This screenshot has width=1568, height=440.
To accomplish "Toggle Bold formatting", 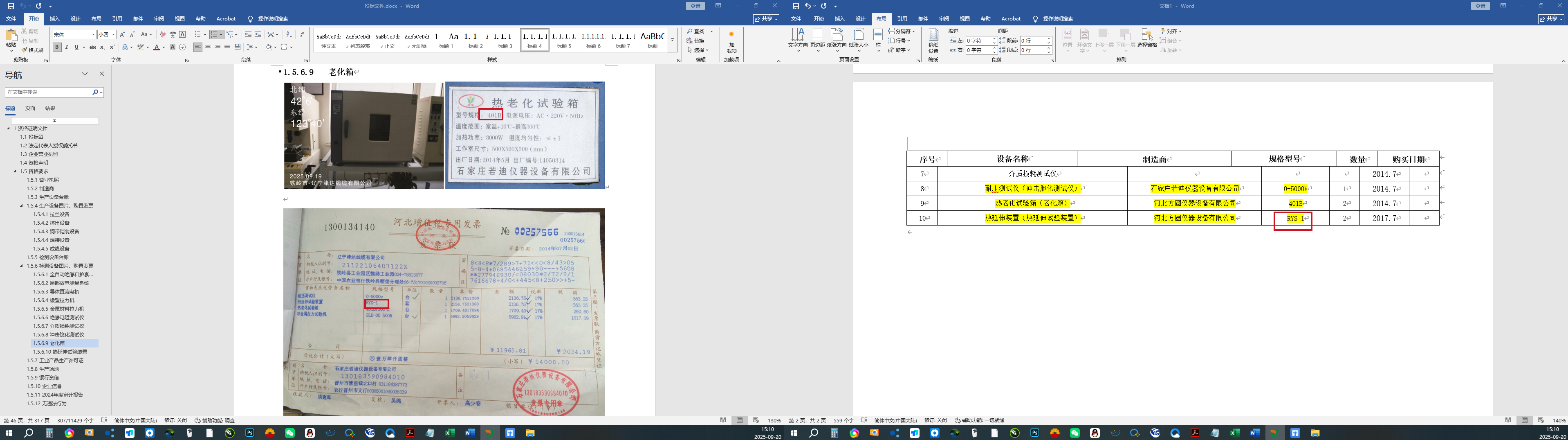I will [x=56, y=47].
